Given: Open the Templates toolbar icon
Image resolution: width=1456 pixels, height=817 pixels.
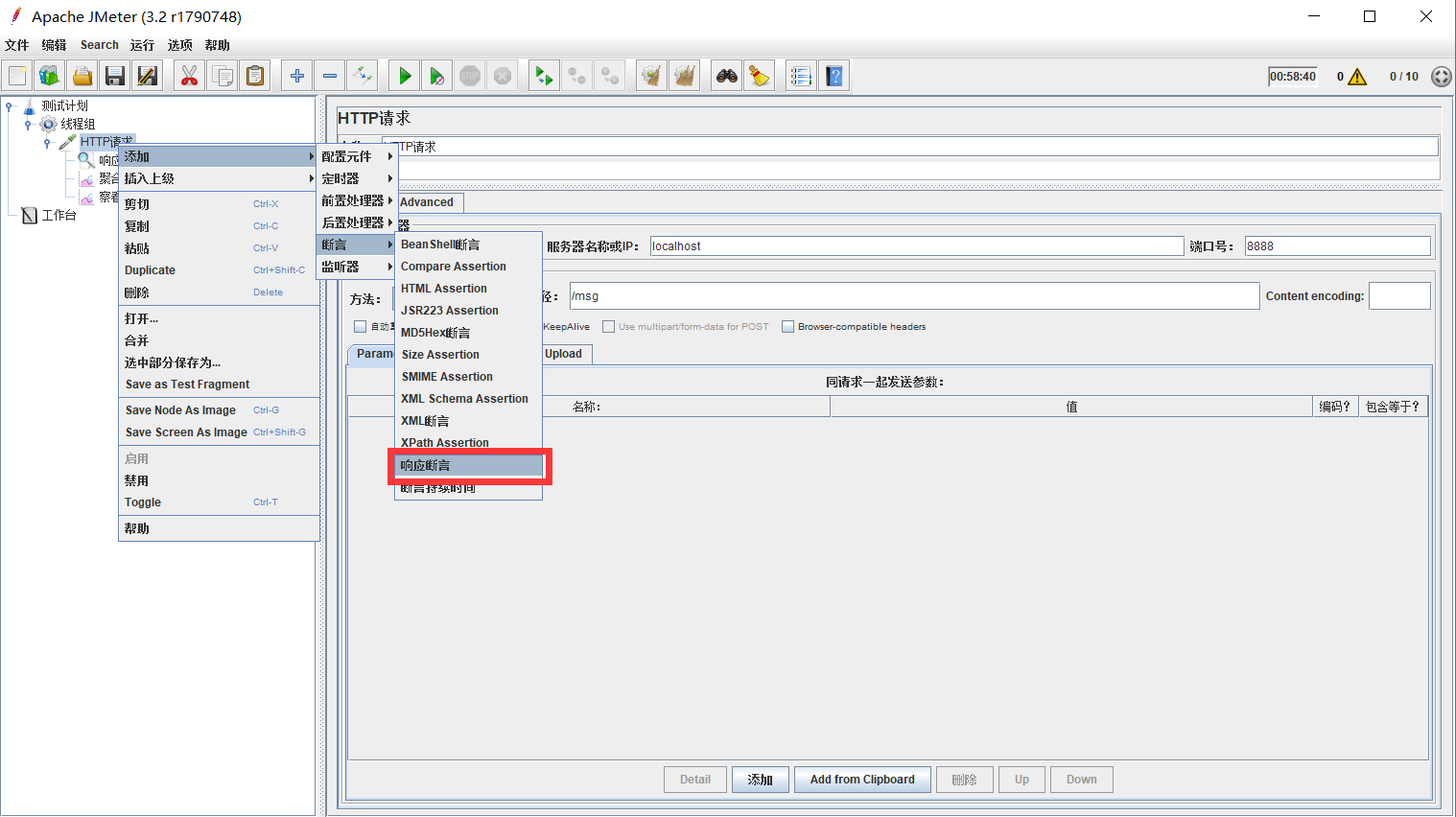Looking at the screenshot, I should (50, 76).
